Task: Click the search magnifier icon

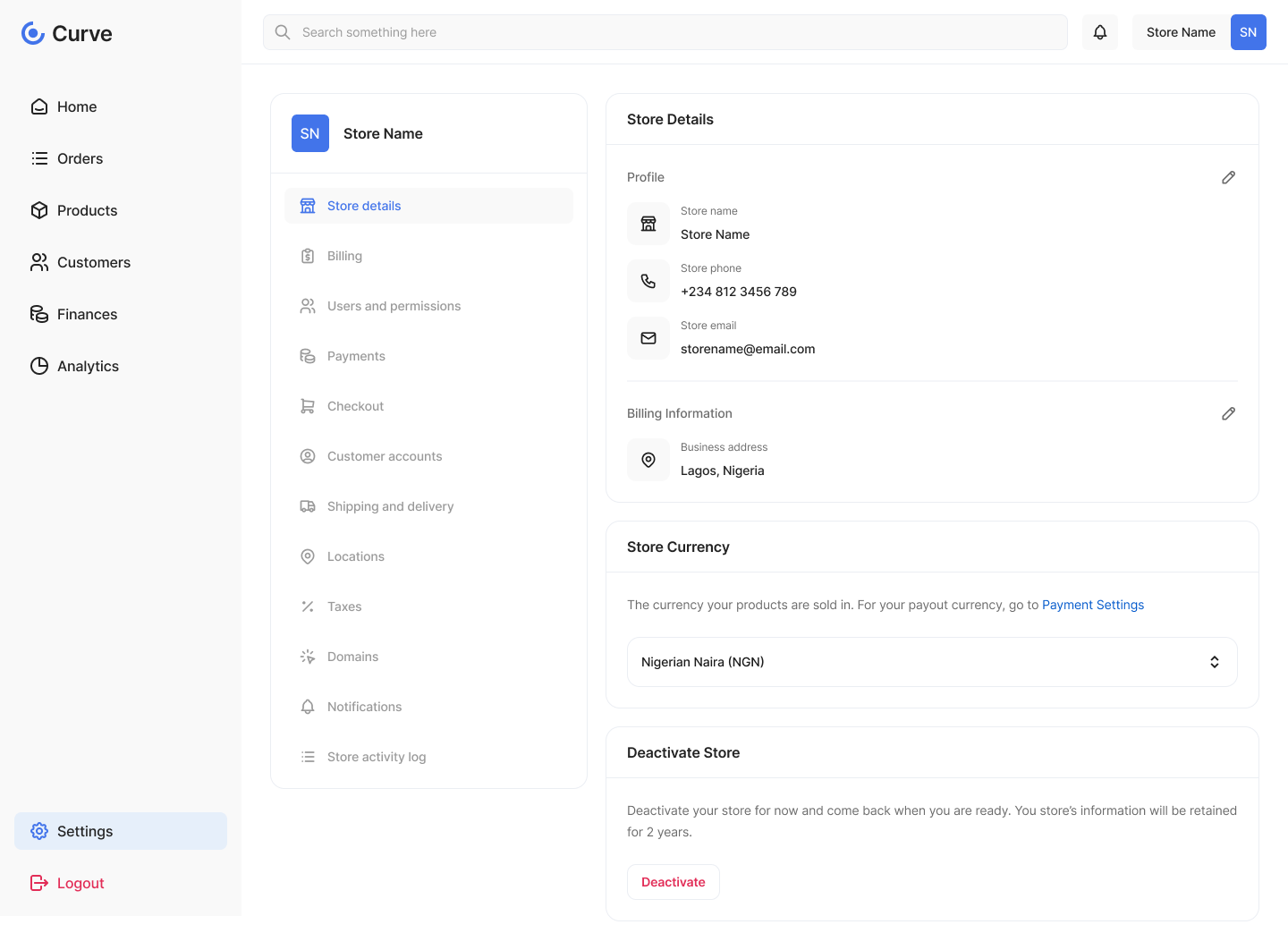Action: 283,32
